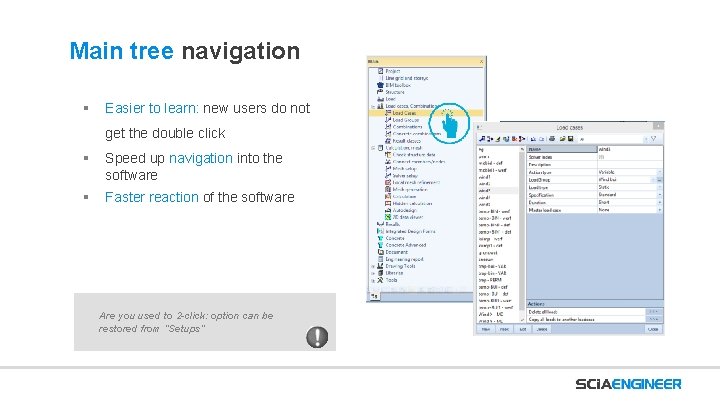Viewport: 720px width, 405px height.
Task: Click the Edit button in Load cases dialog
Action: [523, 329]
